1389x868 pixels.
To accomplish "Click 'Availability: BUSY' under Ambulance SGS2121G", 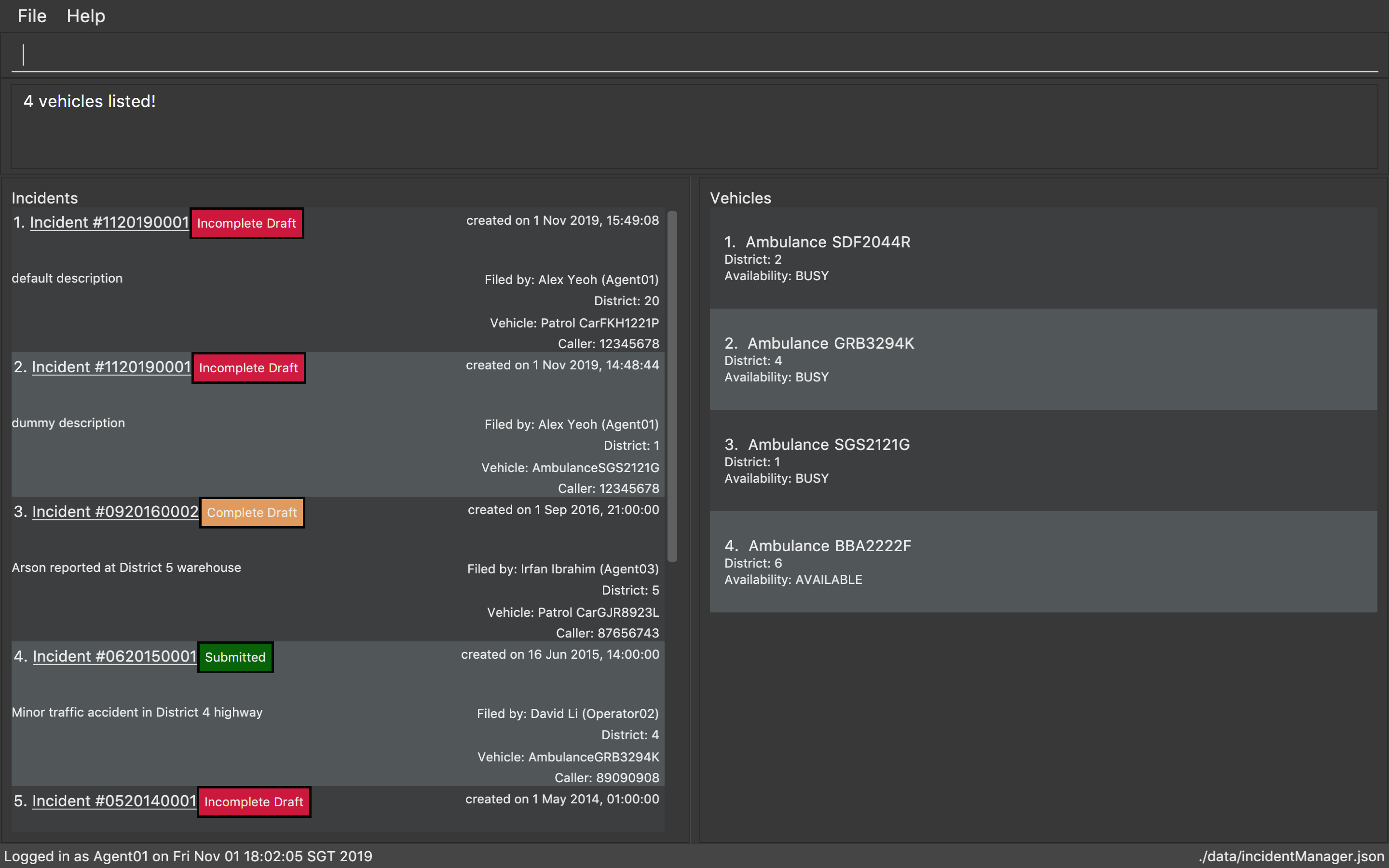I will click(776, 478).
